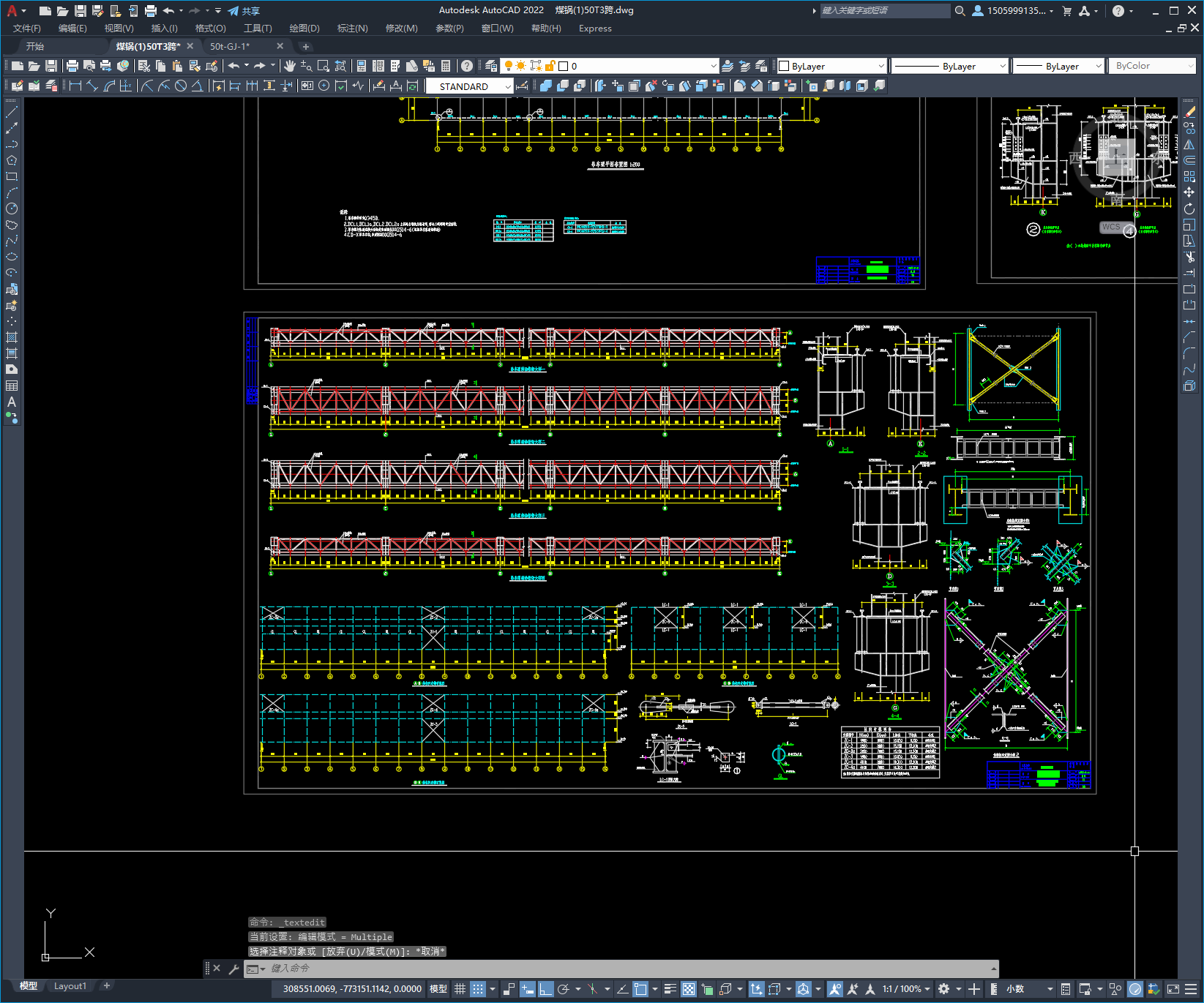Click the keyword search field in title bar

(x=884, y=11)
